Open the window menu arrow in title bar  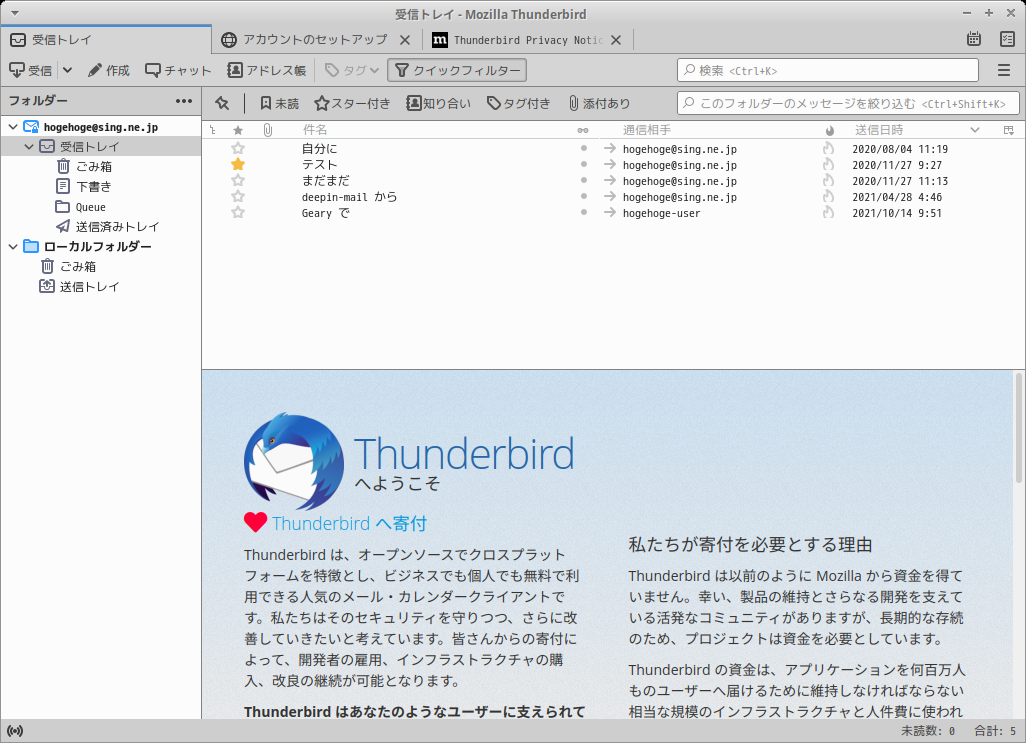pyautogui.click(x=14, y=13)
